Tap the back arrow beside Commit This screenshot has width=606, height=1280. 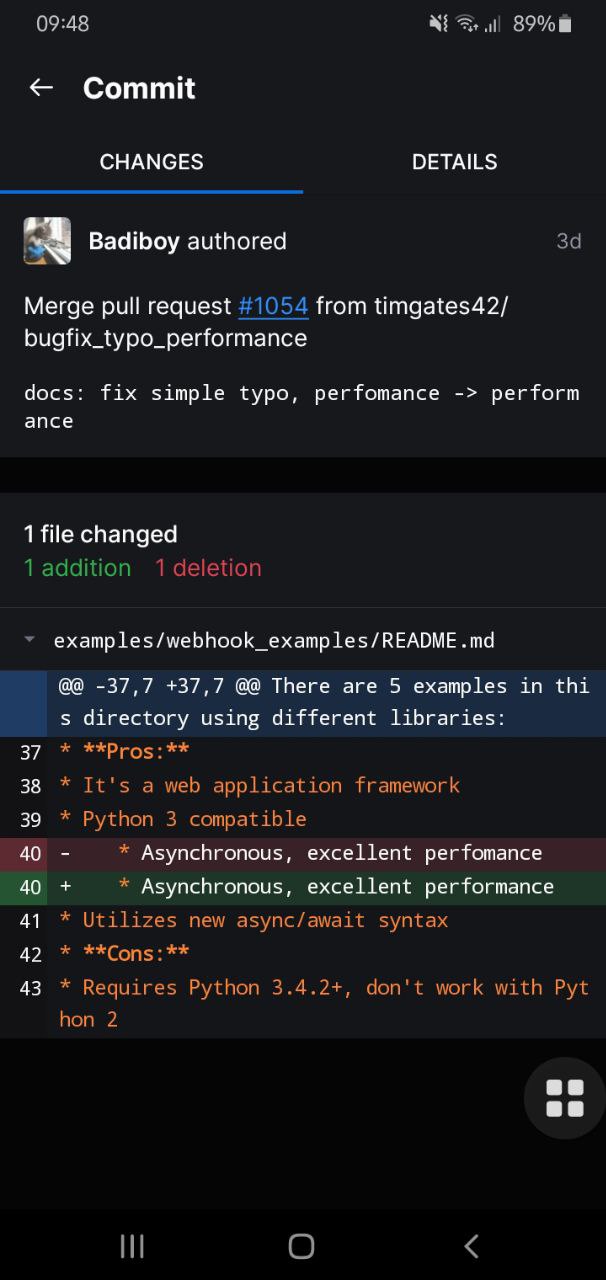pyautogui.click(x=41, y=87)
